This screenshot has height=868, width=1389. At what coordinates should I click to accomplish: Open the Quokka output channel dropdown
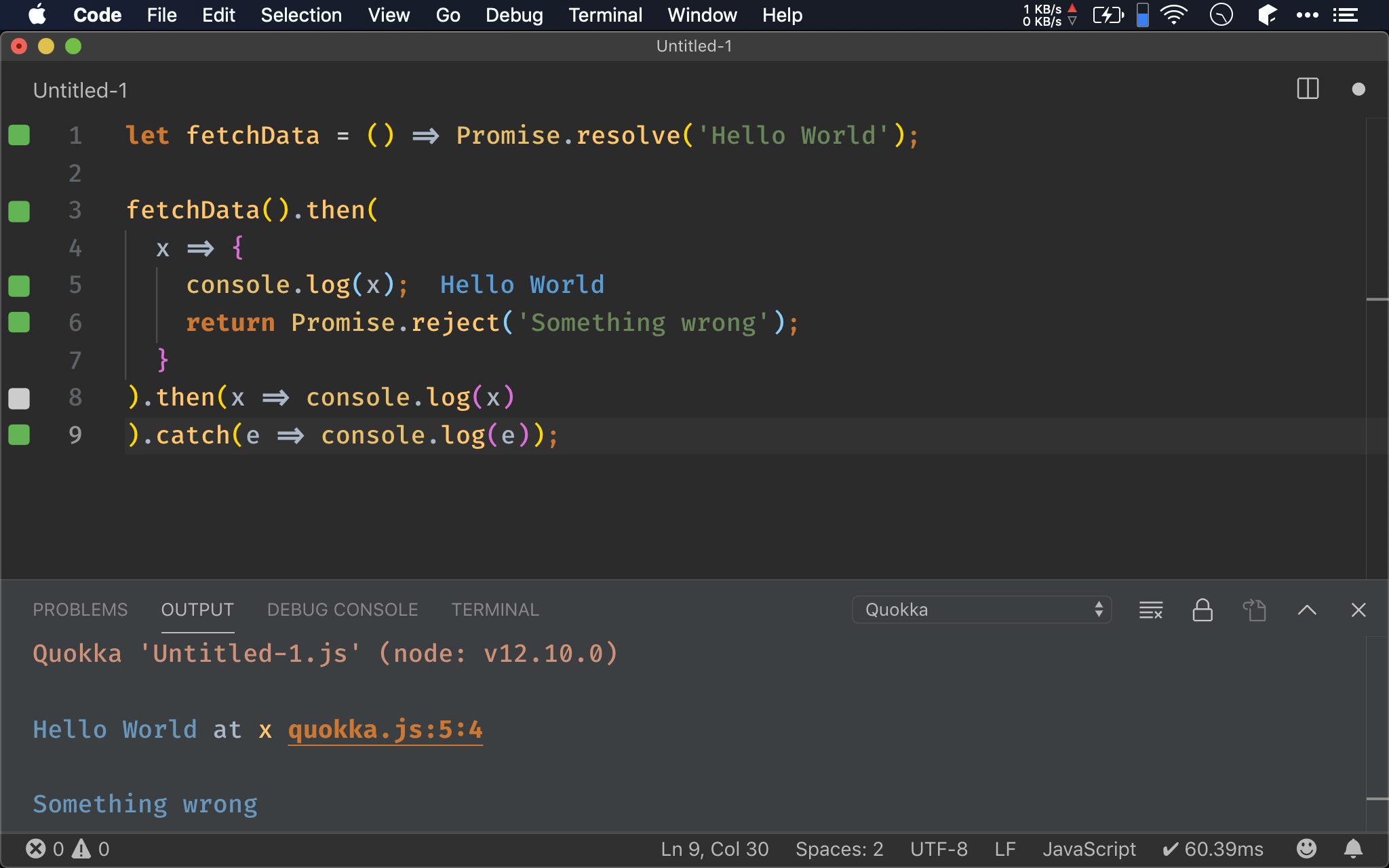click(981, 610)
